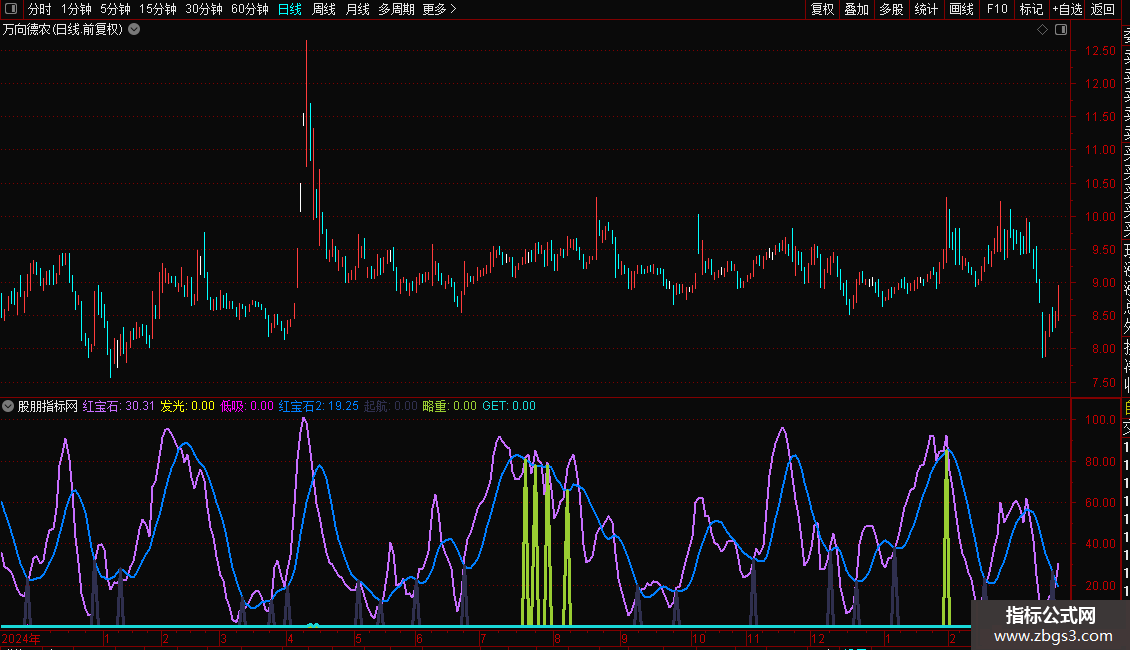Image resolution: width=1130 pixels, height=650 pixels.
Task: Click the diamond marker icon above chart
Action: (1042, 30)
